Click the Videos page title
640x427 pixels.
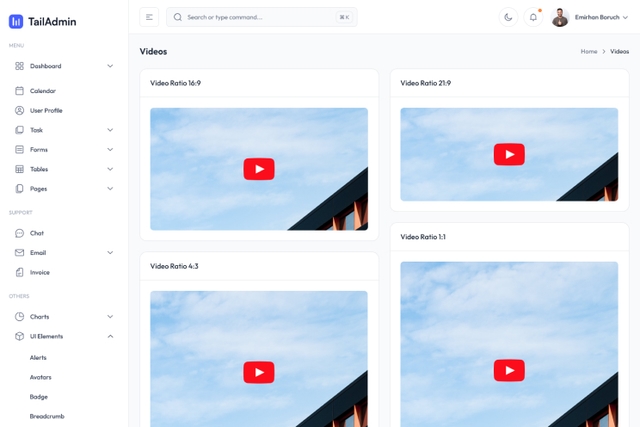pyautogui.click(x=153, y=51)
